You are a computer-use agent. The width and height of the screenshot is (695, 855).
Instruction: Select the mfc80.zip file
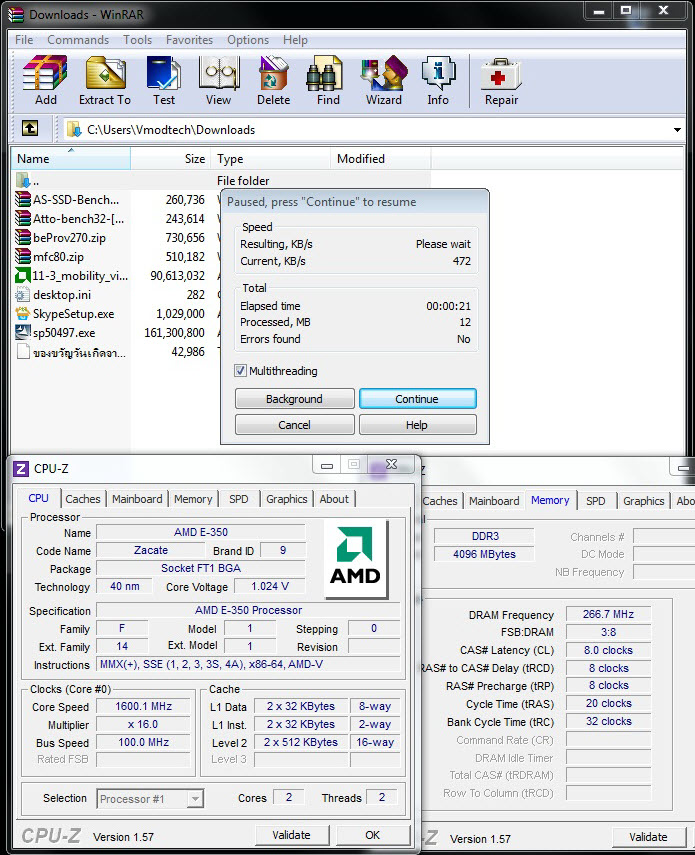click(50, 256)
